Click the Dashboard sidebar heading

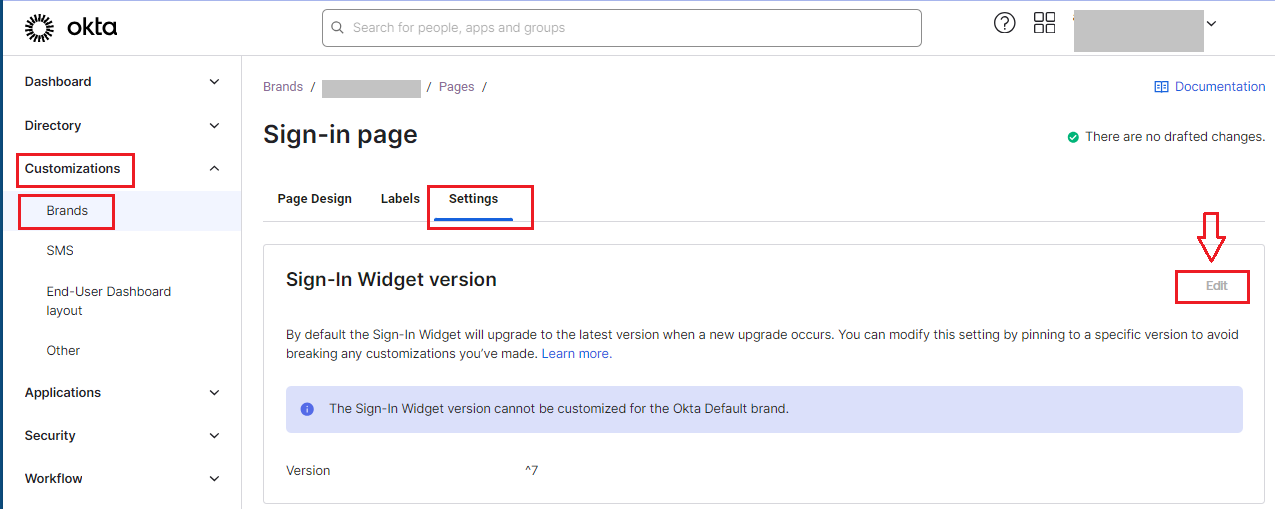coord(58,82)
